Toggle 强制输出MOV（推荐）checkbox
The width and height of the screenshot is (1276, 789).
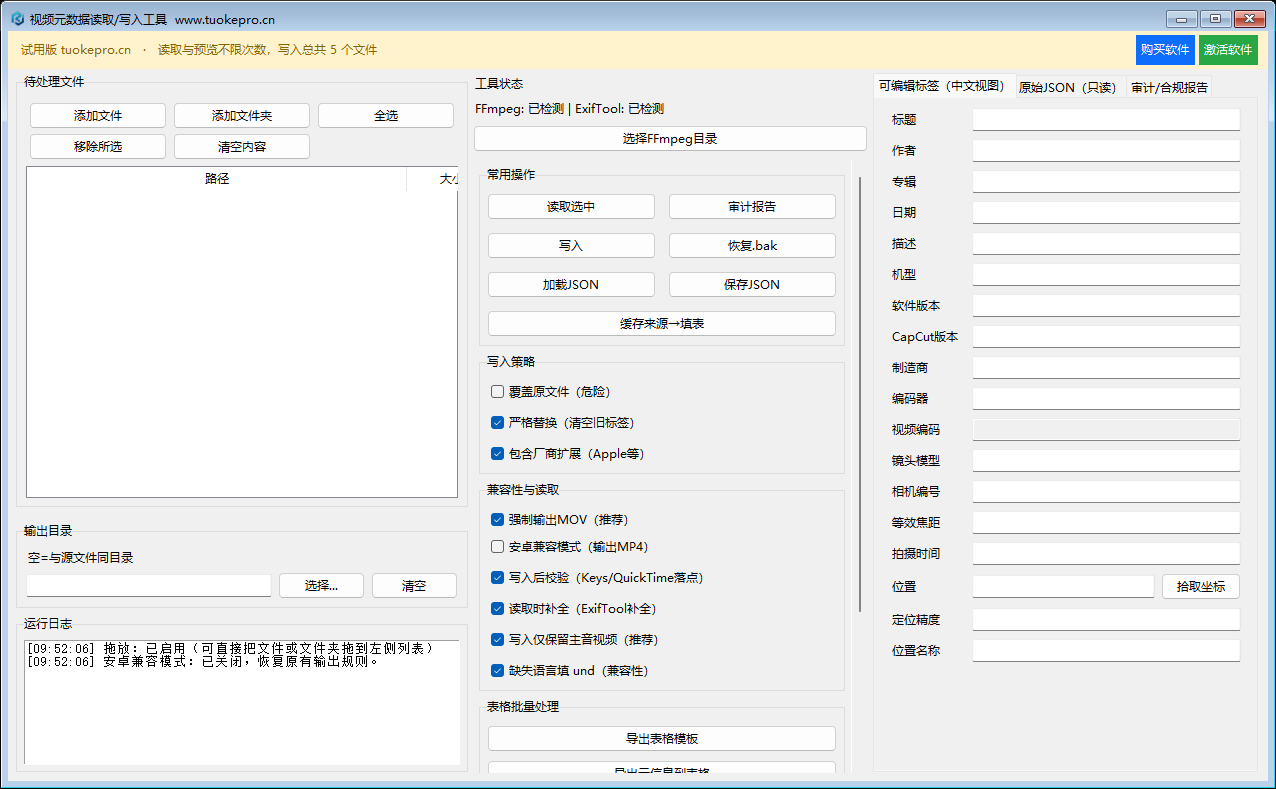[497, 520]
